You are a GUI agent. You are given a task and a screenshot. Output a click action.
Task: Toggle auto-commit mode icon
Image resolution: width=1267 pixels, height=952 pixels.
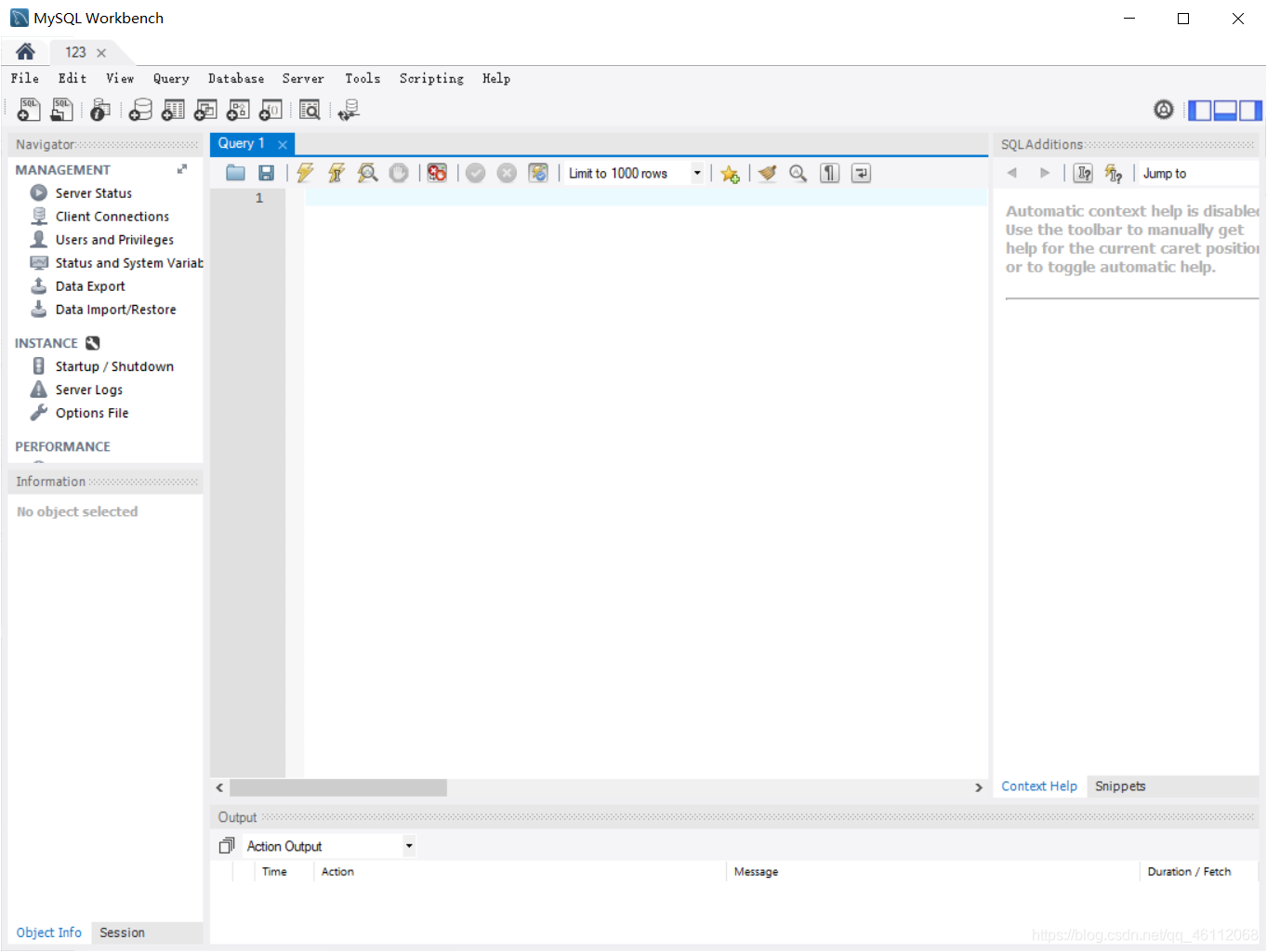[x=538, y=173]
